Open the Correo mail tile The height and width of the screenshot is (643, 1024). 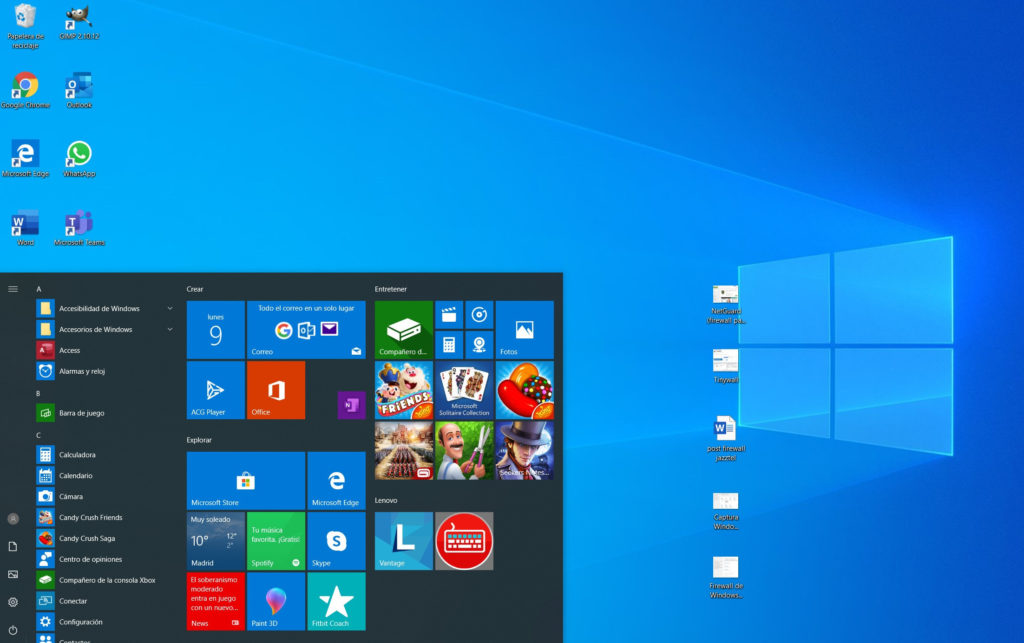tap(305, 329)
